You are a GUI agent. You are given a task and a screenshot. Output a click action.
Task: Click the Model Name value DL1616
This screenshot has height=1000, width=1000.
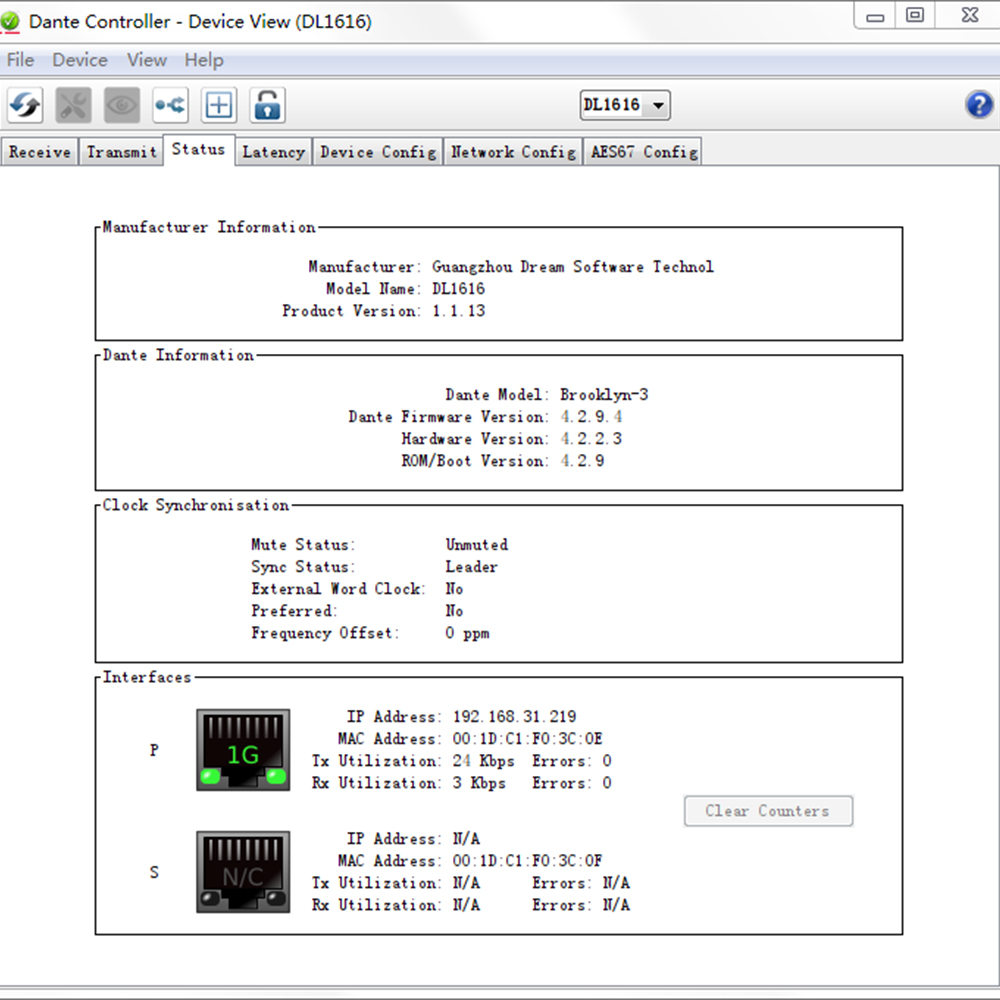pyautogui.click(x=458, y=289)
